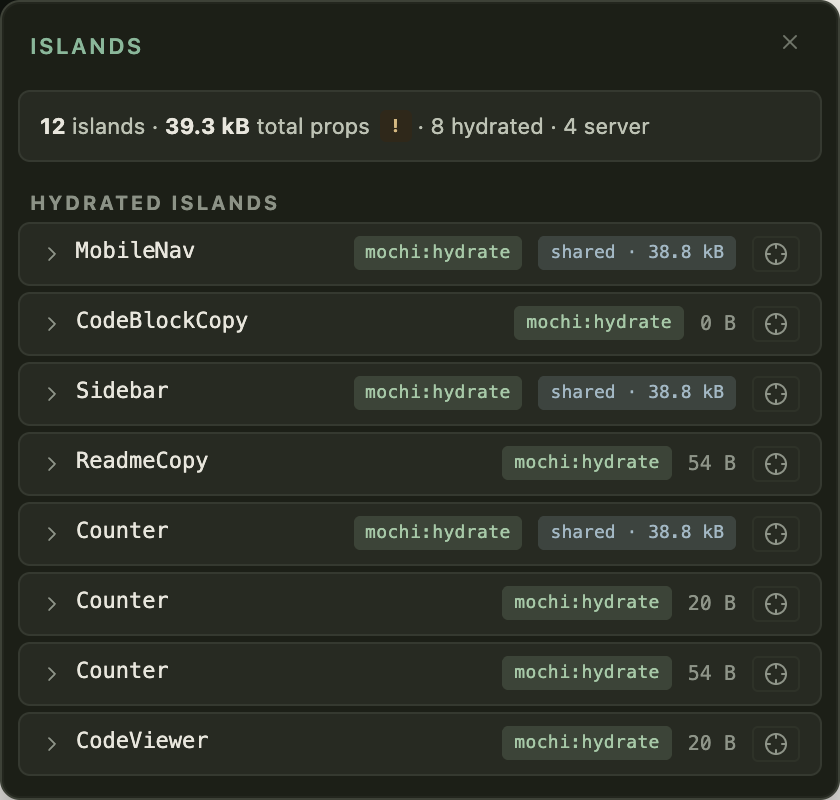840x800 pixels.
Task: Click mochi:hydrate badge on ReadmeCopy row
Action: (x=587, y=463)
